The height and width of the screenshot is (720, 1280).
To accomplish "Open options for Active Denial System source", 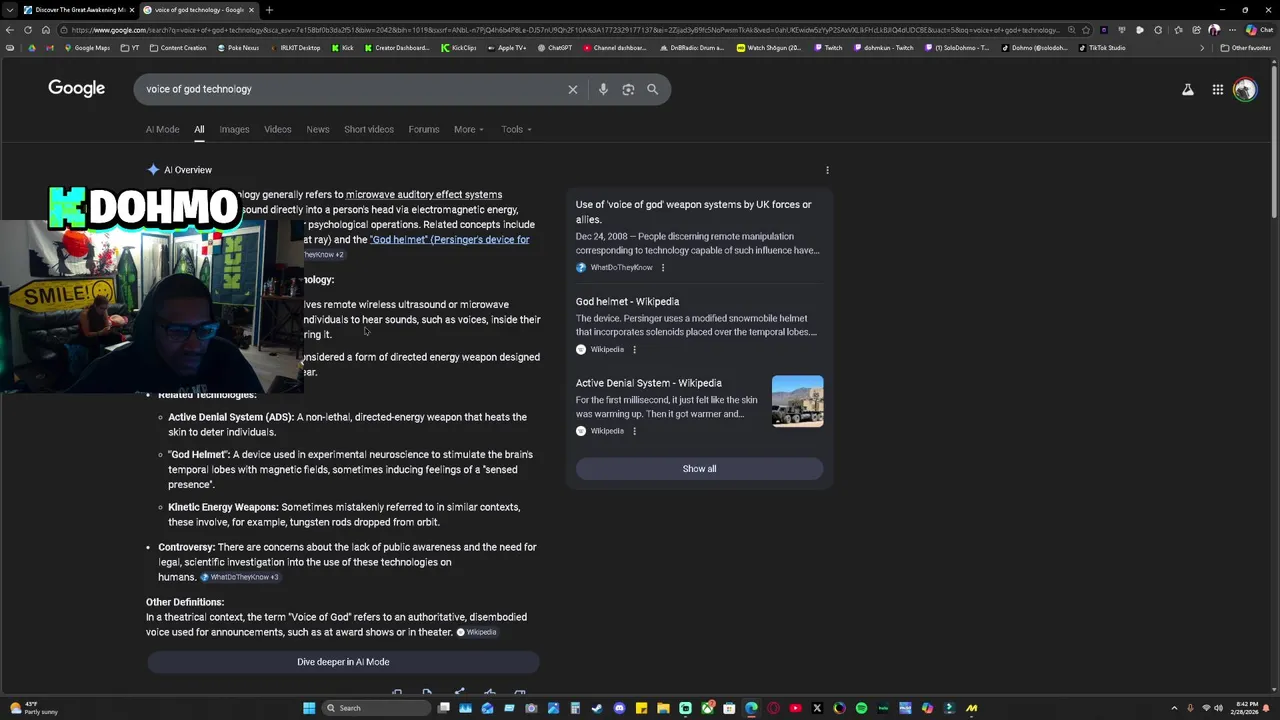I will click(x=634, y=431).
